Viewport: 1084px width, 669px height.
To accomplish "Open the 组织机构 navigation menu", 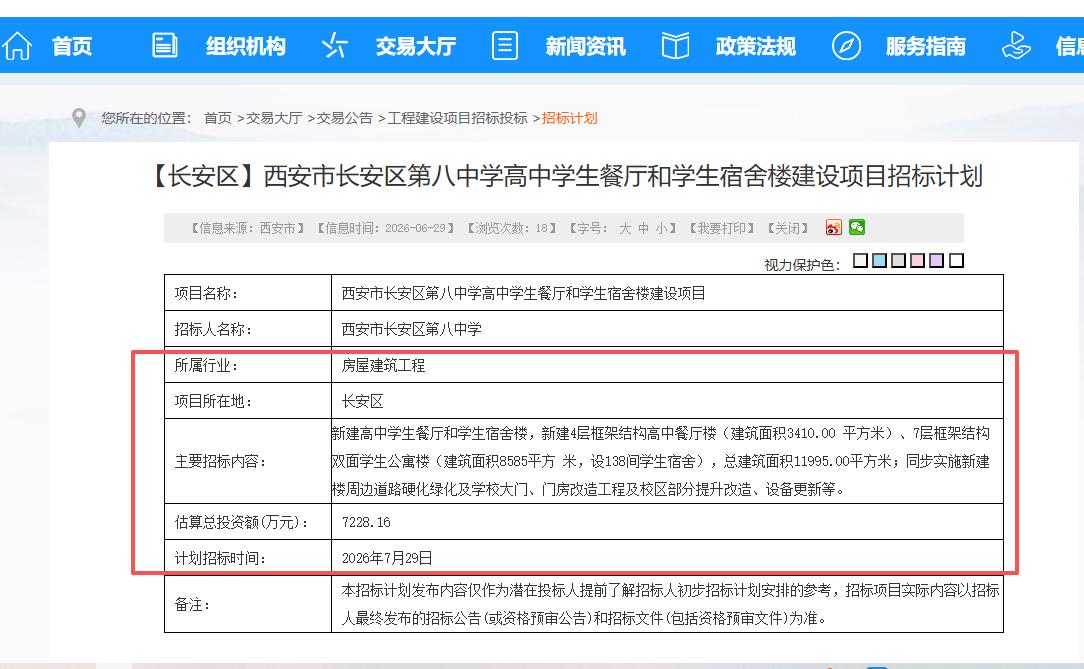I will [245, 46].
